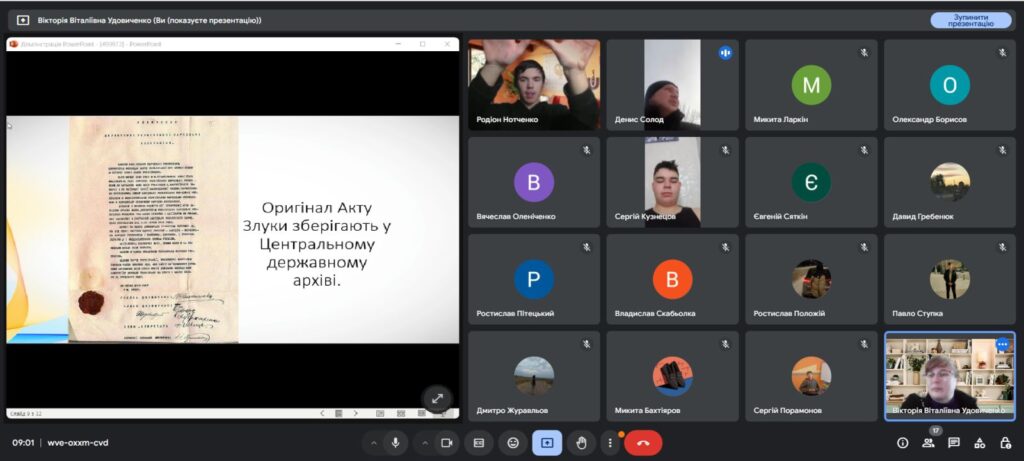Toggle the camera on or off
This screenshot has width=1024, height=461.
tap(446, 442)
